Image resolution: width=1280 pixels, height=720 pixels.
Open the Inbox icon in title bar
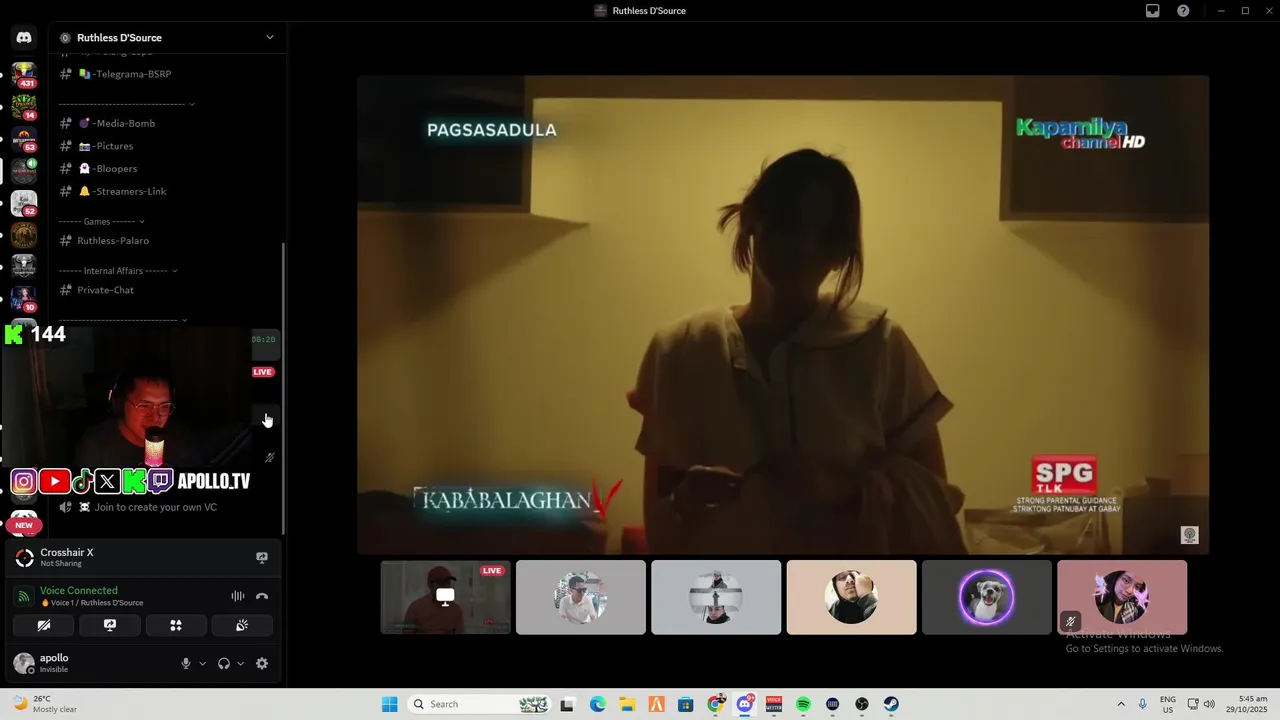point(1153,11)
